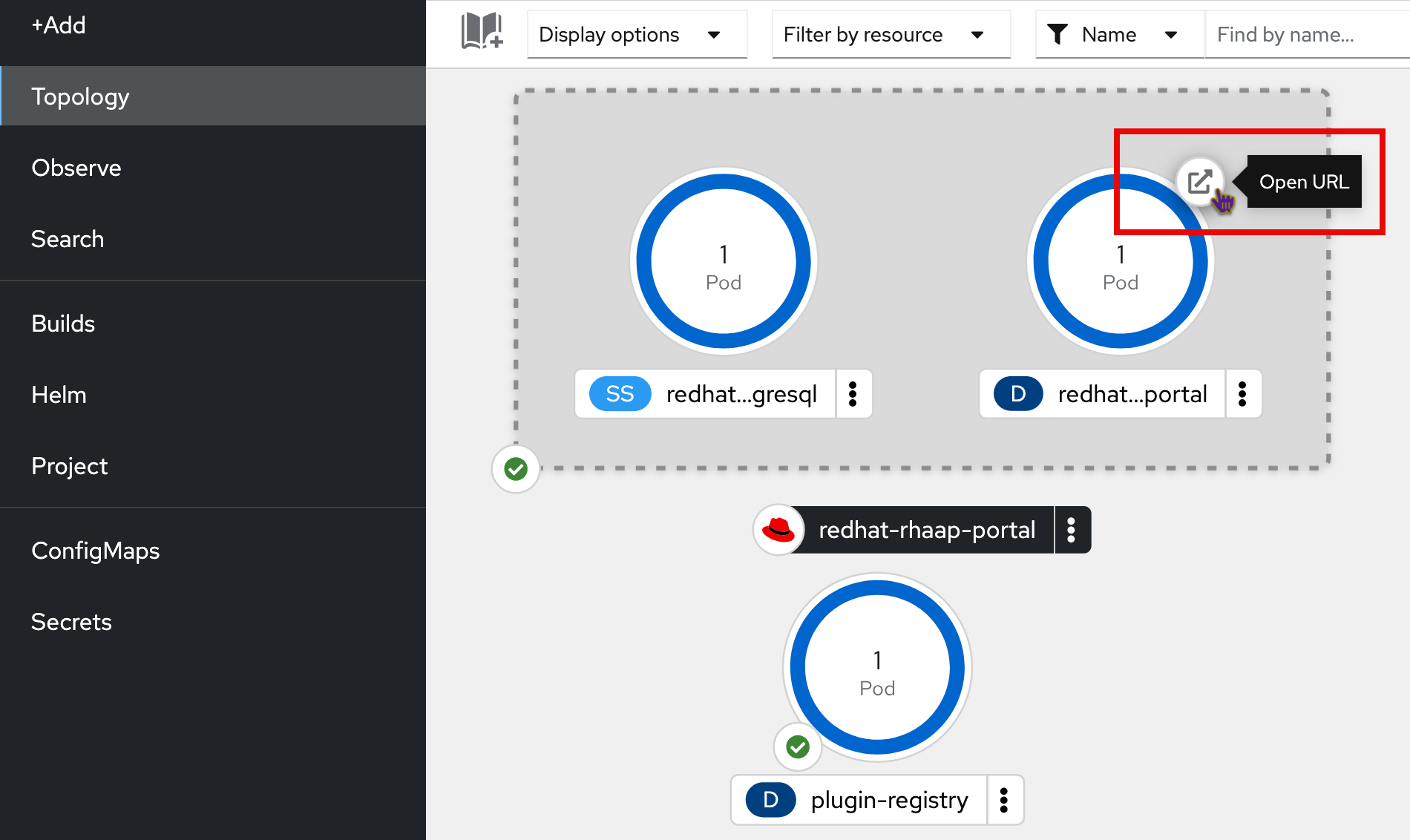Click the Open URL decorator on redhat-portal
Image resolution: width=1410 pixels, height=840 pixels.
pyautogui.click(x=1200, y=180)
